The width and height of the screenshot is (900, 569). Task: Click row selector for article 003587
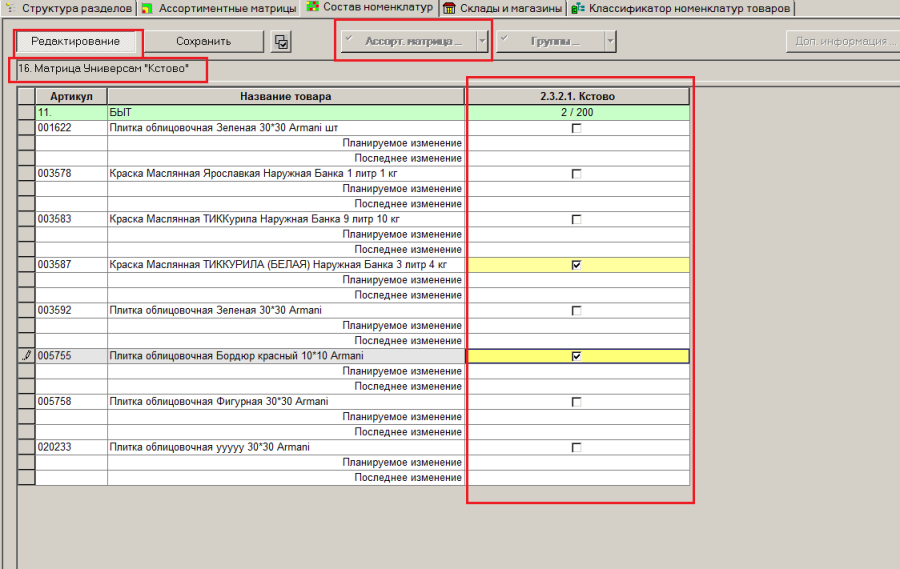click(x=26, y=265)
